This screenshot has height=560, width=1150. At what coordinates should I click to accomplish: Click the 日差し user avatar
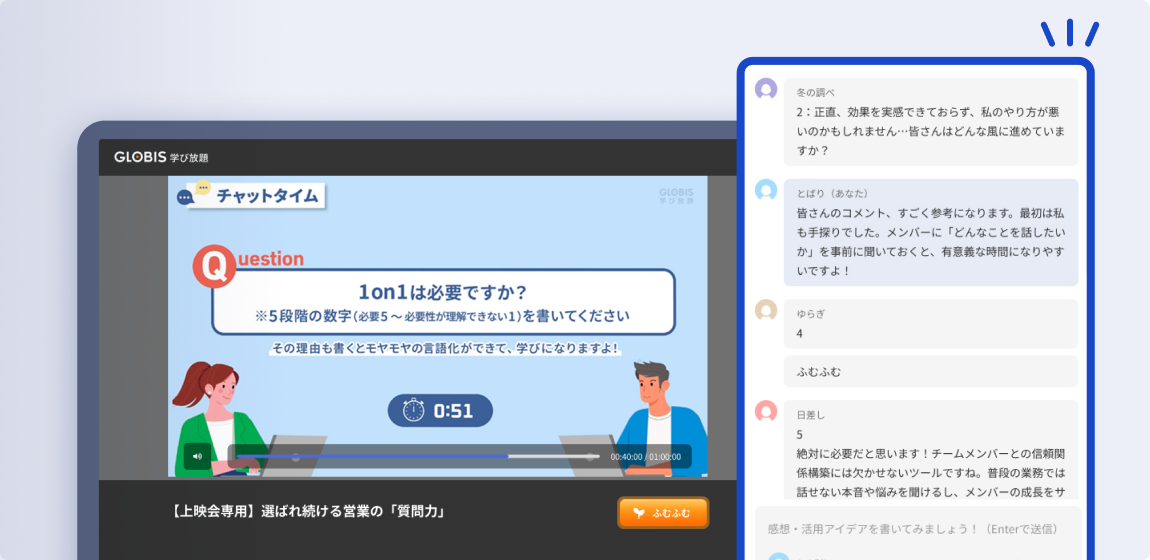coord(766,411)
